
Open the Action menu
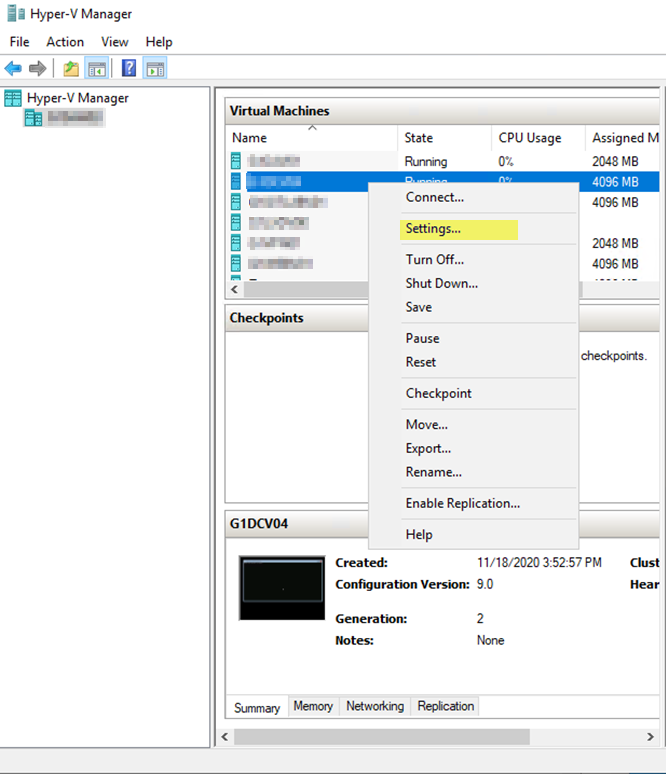point(65,42)
